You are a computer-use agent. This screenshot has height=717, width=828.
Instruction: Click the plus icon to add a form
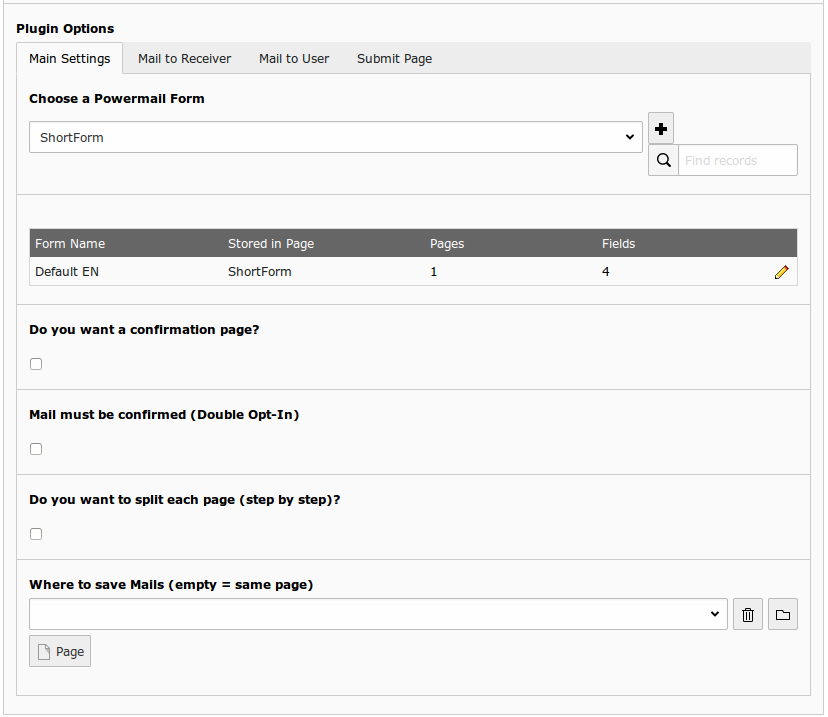pos(661,129)
